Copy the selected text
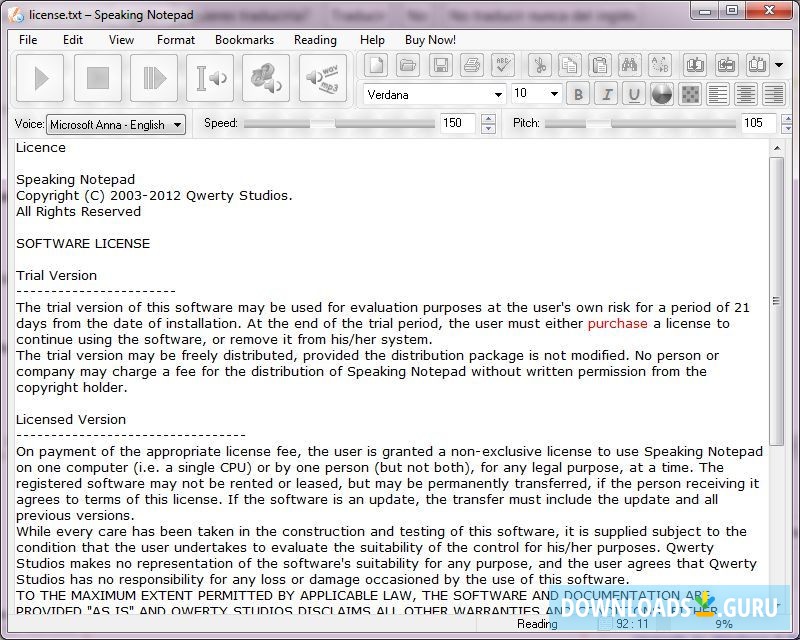 569,65
